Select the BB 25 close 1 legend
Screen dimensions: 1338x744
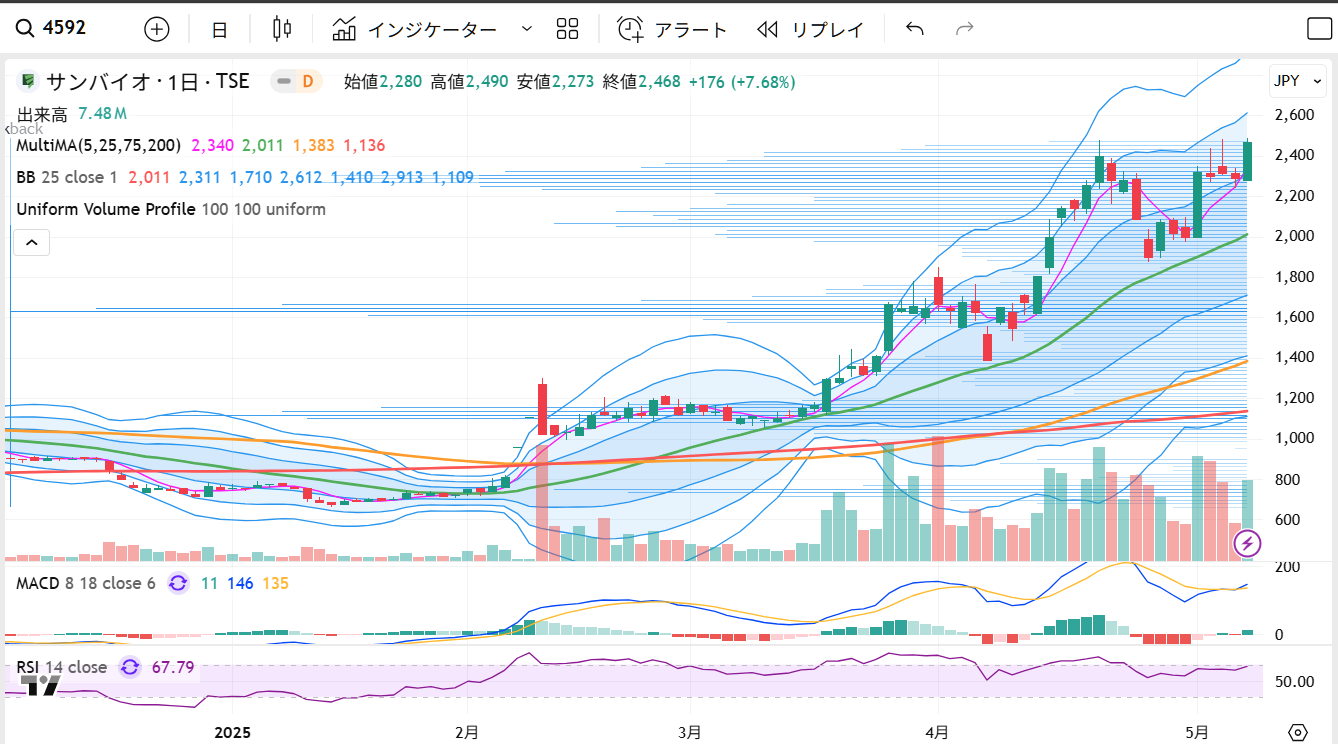coord(67,177)
